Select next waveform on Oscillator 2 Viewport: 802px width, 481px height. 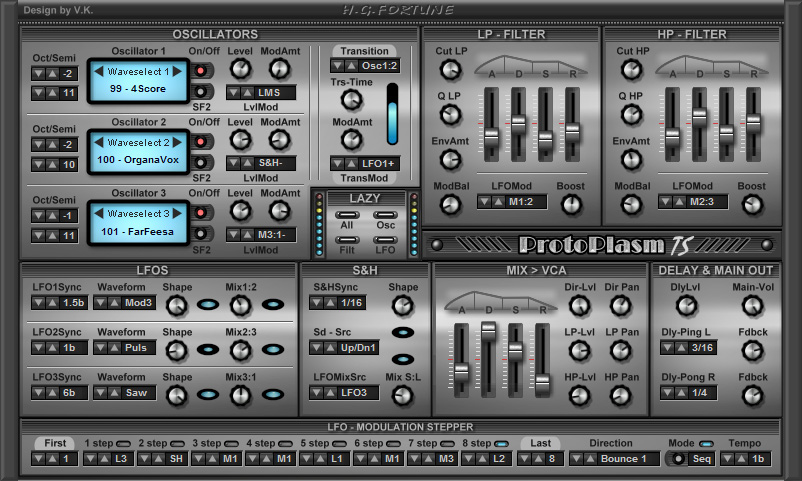click(177, 142)
